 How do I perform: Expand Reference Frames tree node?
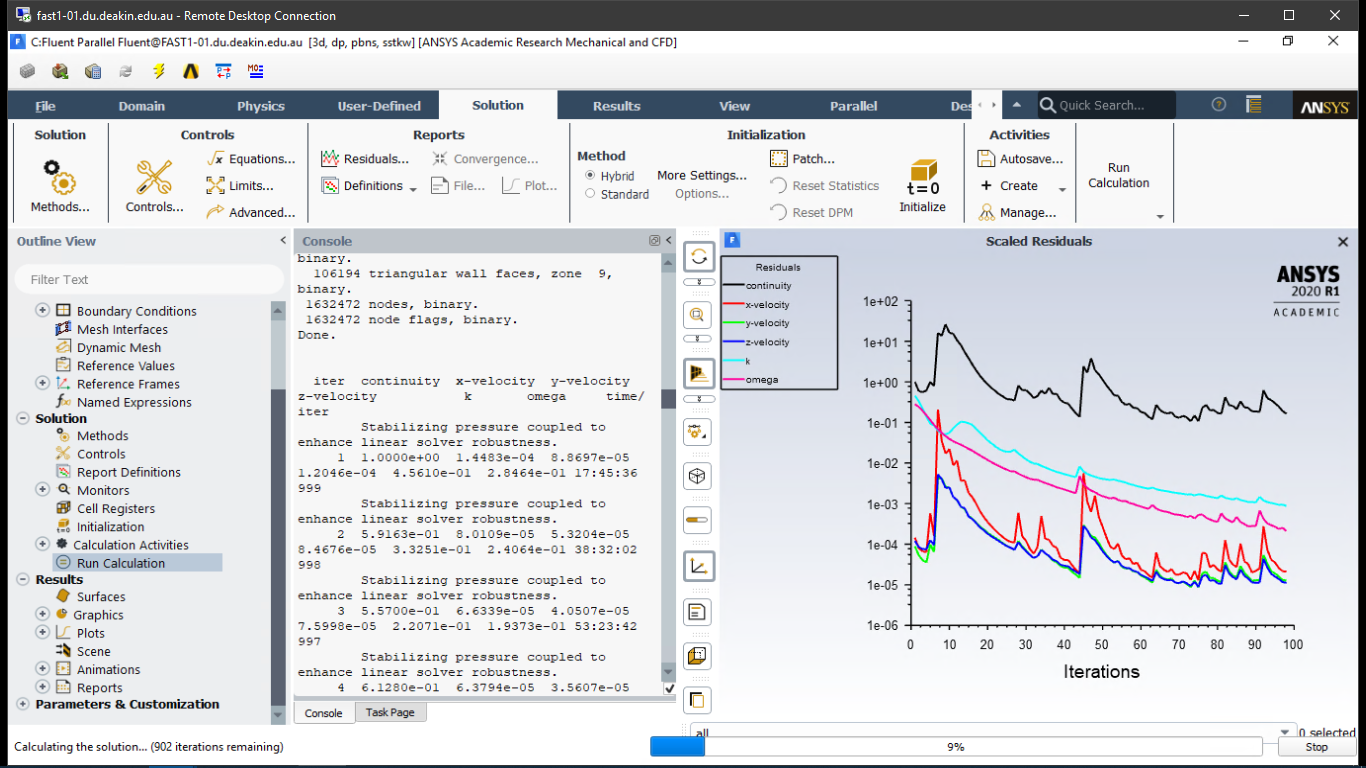(x=42, y=383)
